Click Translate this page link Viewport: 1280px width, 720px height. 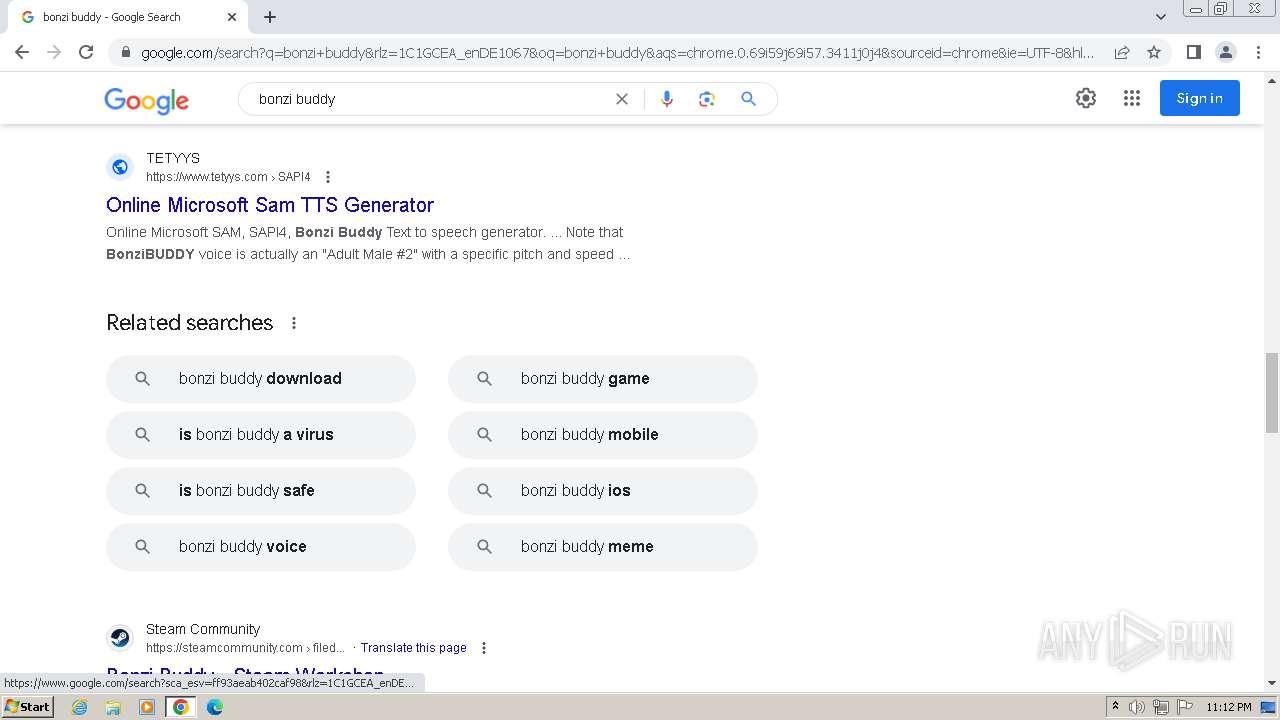pyautogui.click(x=414, y=648)
